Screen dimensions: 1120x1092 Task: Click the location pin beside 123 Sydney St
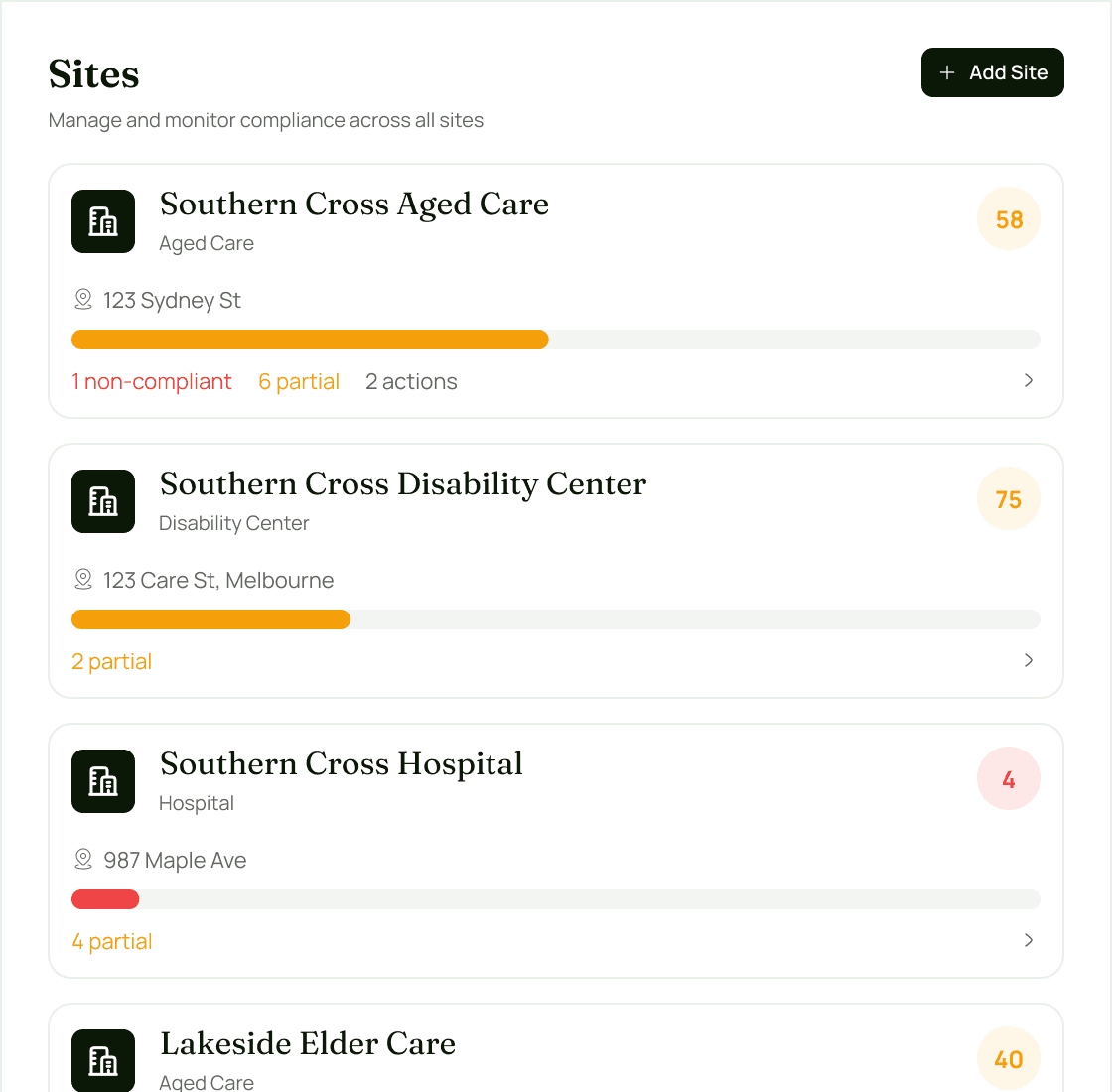point(82,299)
